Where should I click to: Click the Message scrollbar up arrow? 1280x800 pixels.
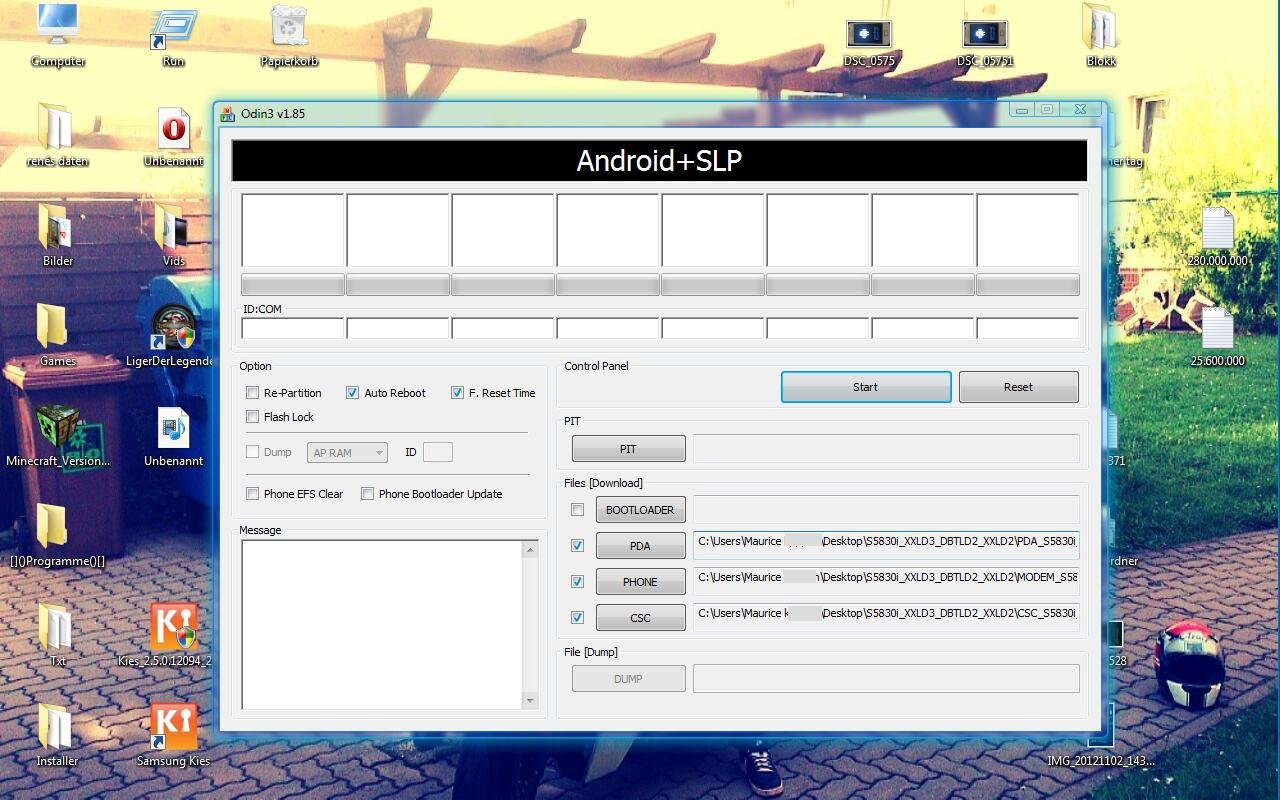[x=530, y=550]
